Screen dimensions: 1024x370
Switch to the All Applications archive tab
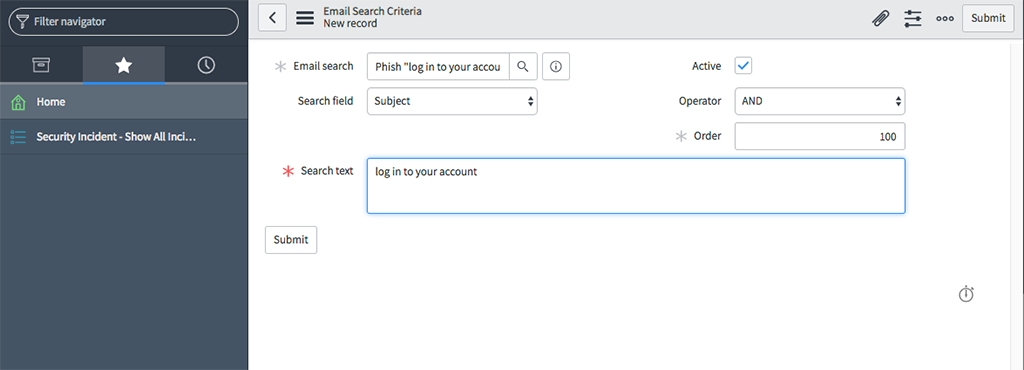[41, 65]
